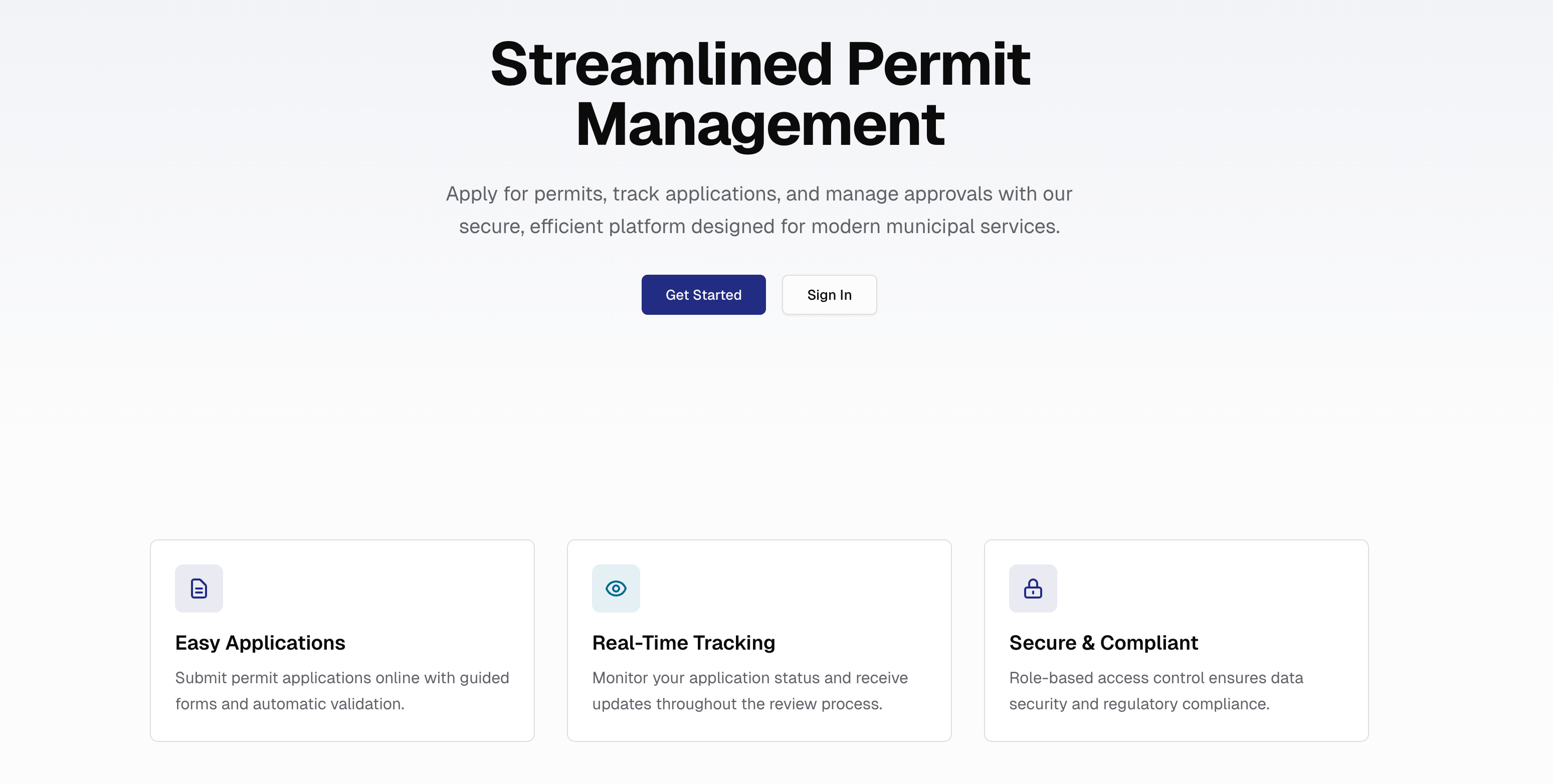This screenshot has height=784, width=1553.
Task: Click the guided forms description text
Action: tap(342, 691)
